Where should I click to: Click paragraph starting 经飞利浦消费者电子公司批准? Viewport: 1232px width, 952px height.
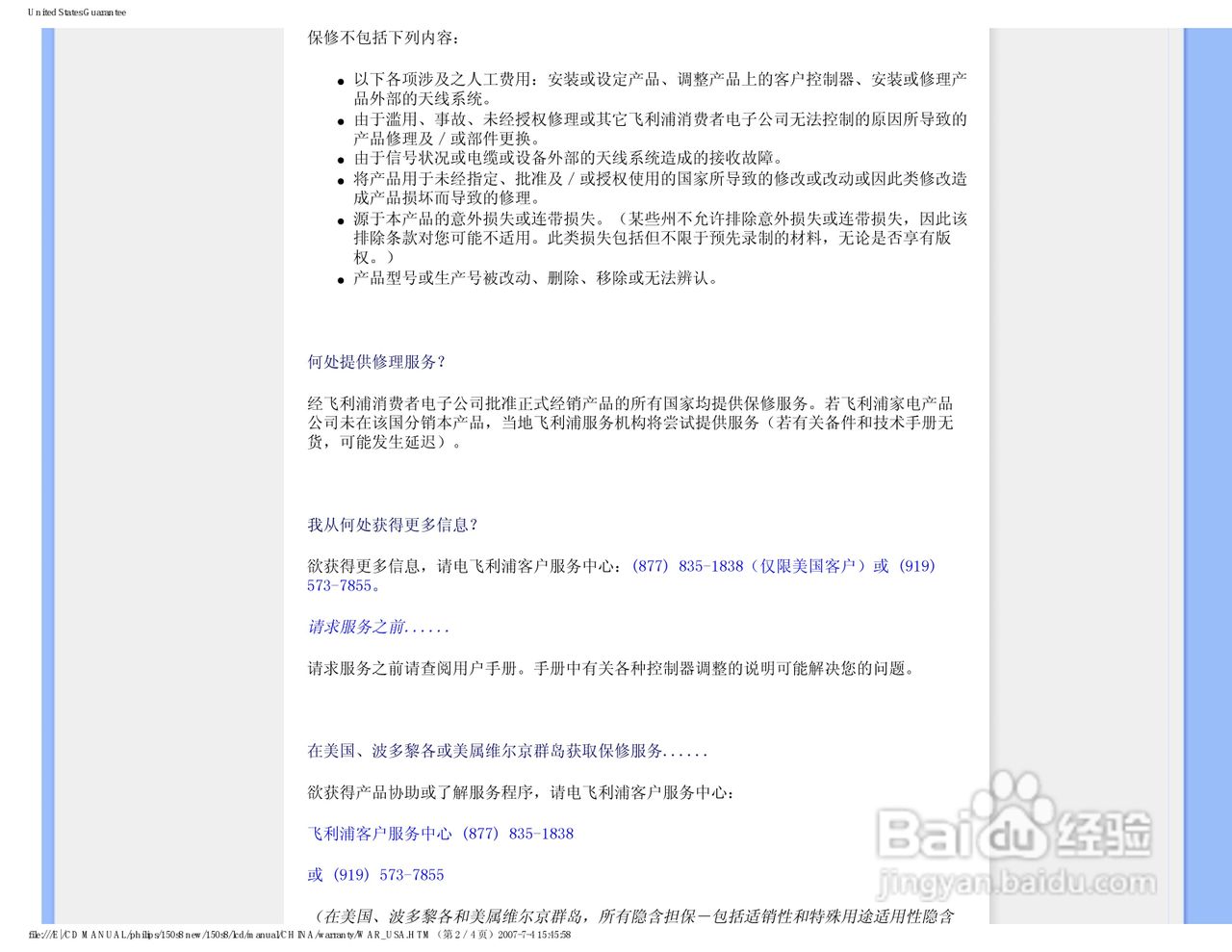click(630, 423)
